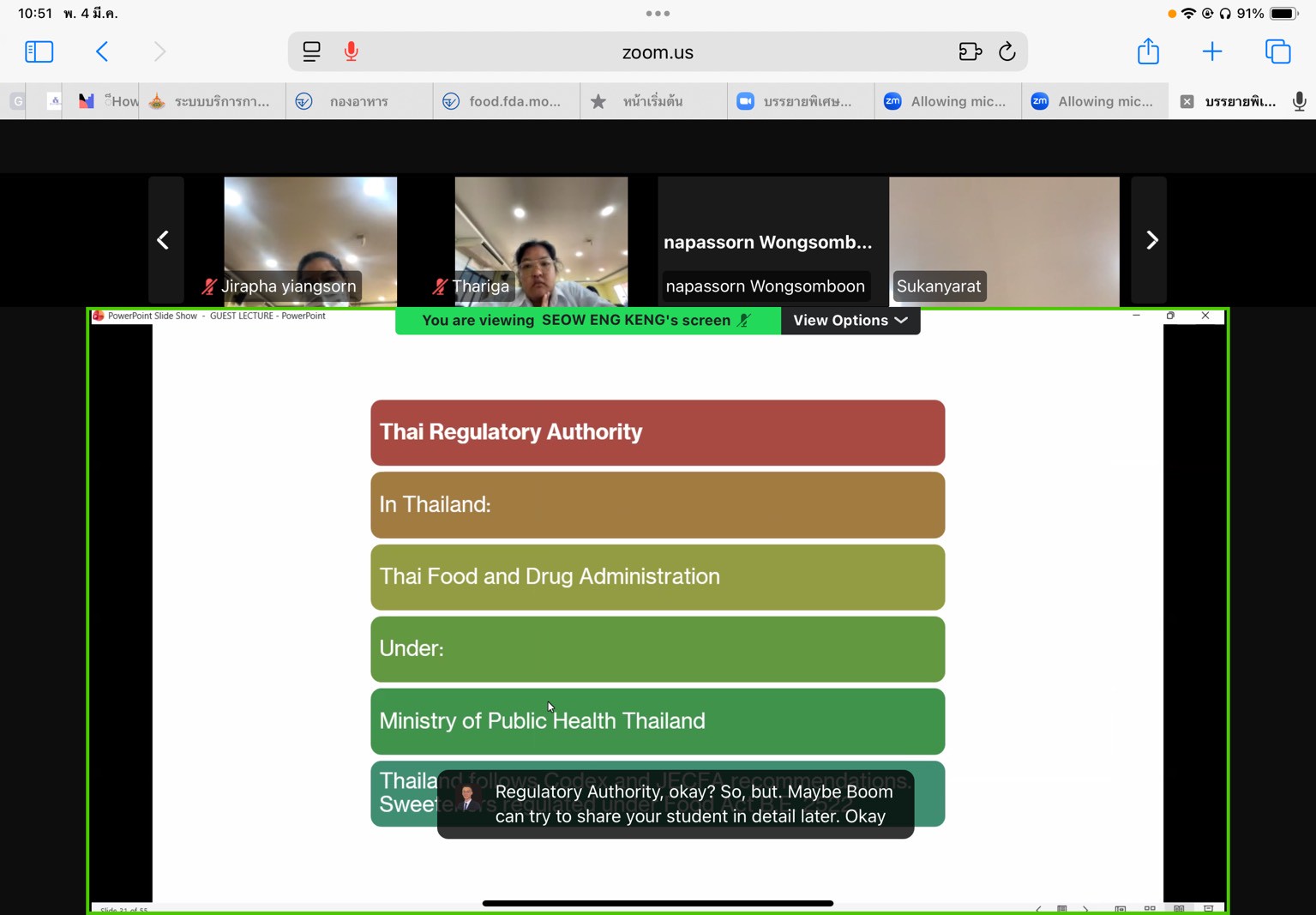Tap the red microphone icon in address bar
The width and height of the screenshot is (1316, 915).
pyautogui.click(x=352, y=52)
